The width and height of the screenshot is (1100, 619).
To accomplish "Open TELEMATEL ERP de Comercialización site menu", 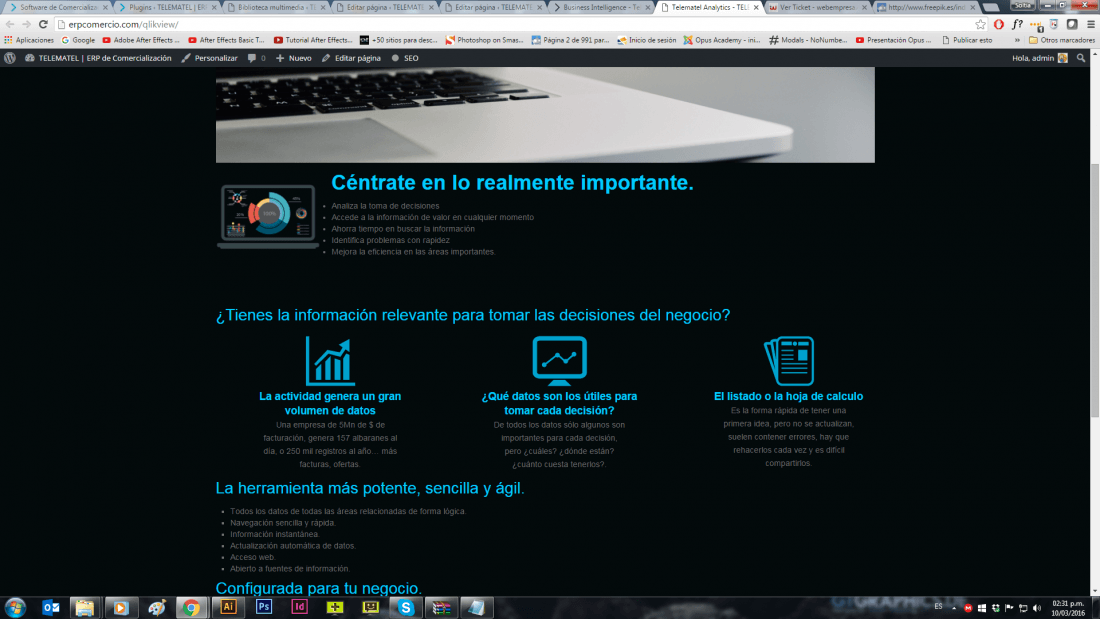I will 98,58.
